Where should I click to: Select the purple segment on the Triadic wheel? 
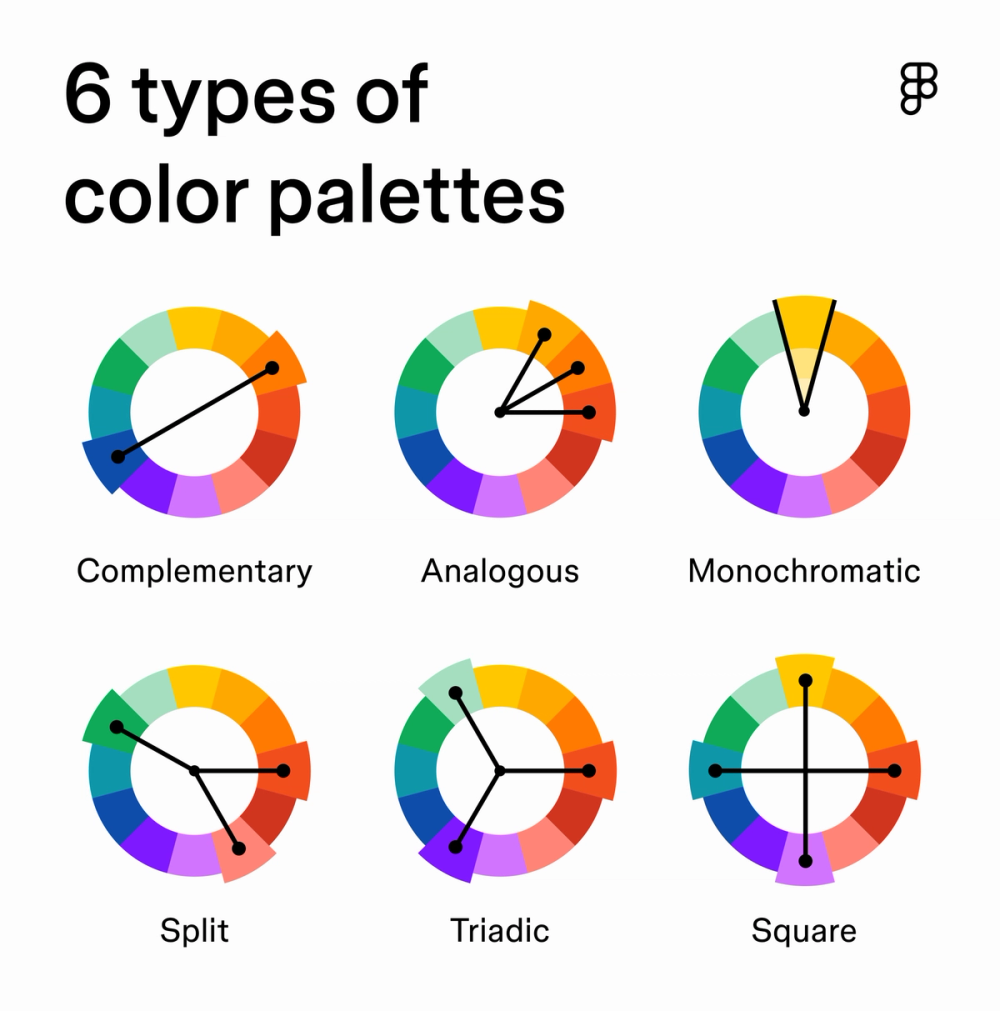coord(451,849)
